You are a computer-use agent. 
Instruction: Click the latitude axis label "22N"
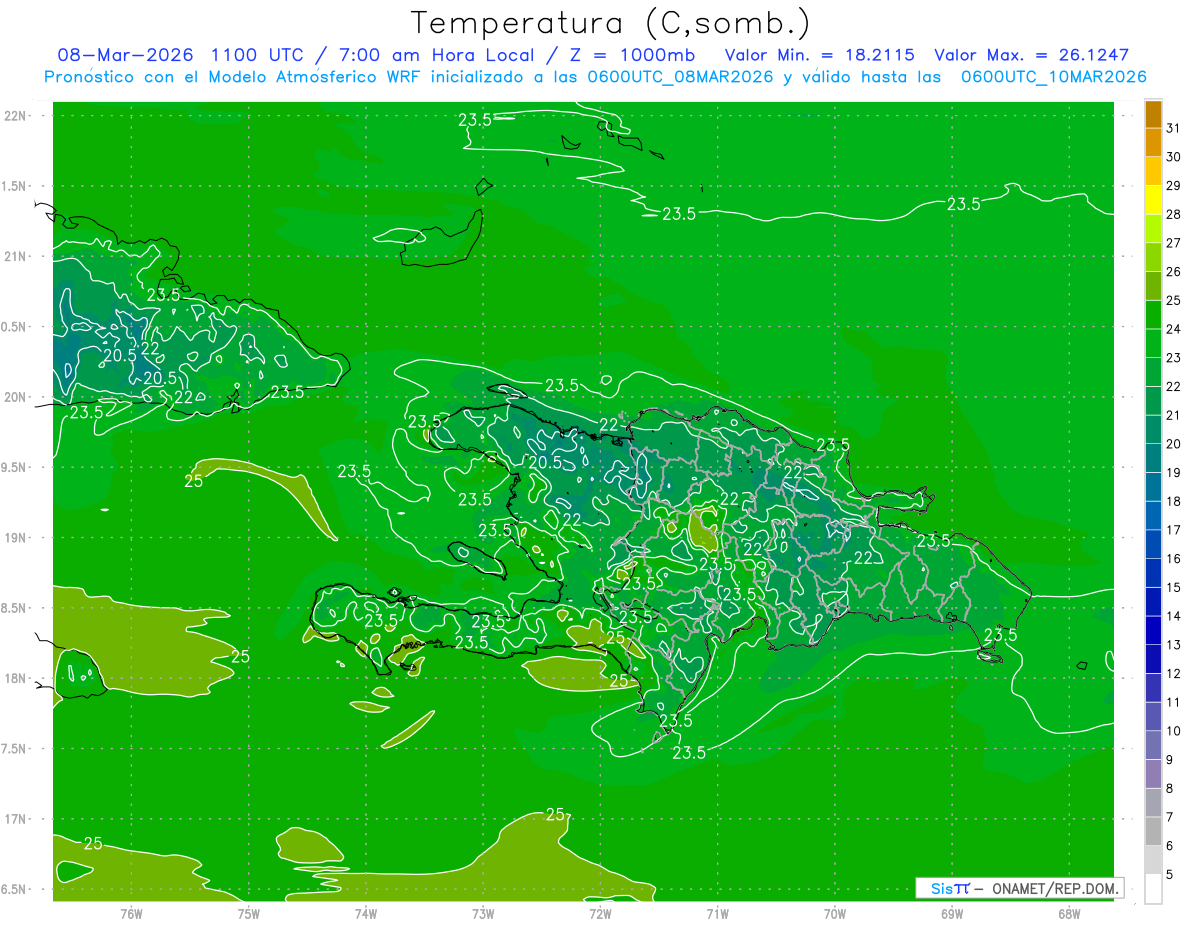(x=16, y=116)
